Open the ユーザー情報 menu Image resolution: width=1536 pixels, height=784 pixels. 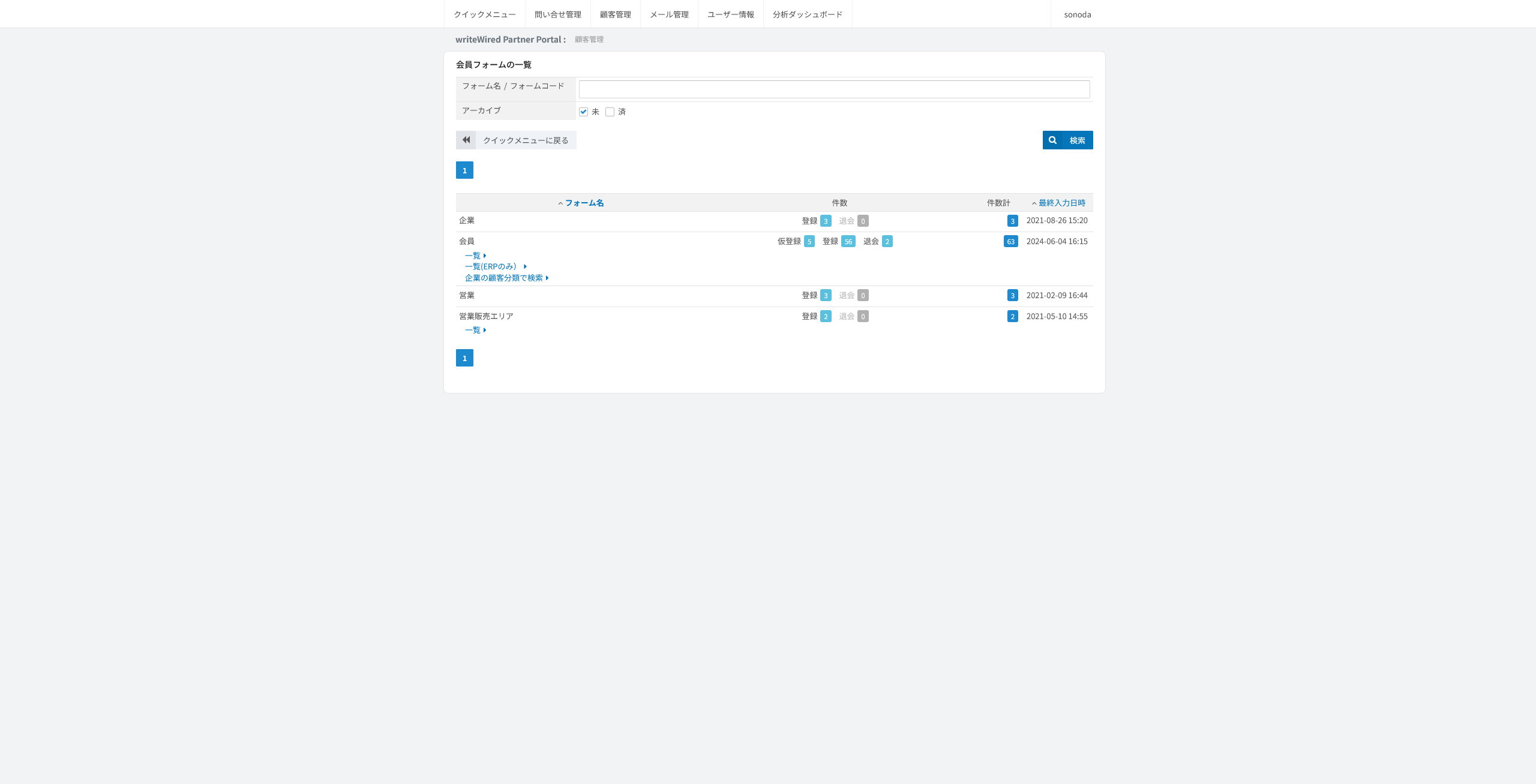731,14
